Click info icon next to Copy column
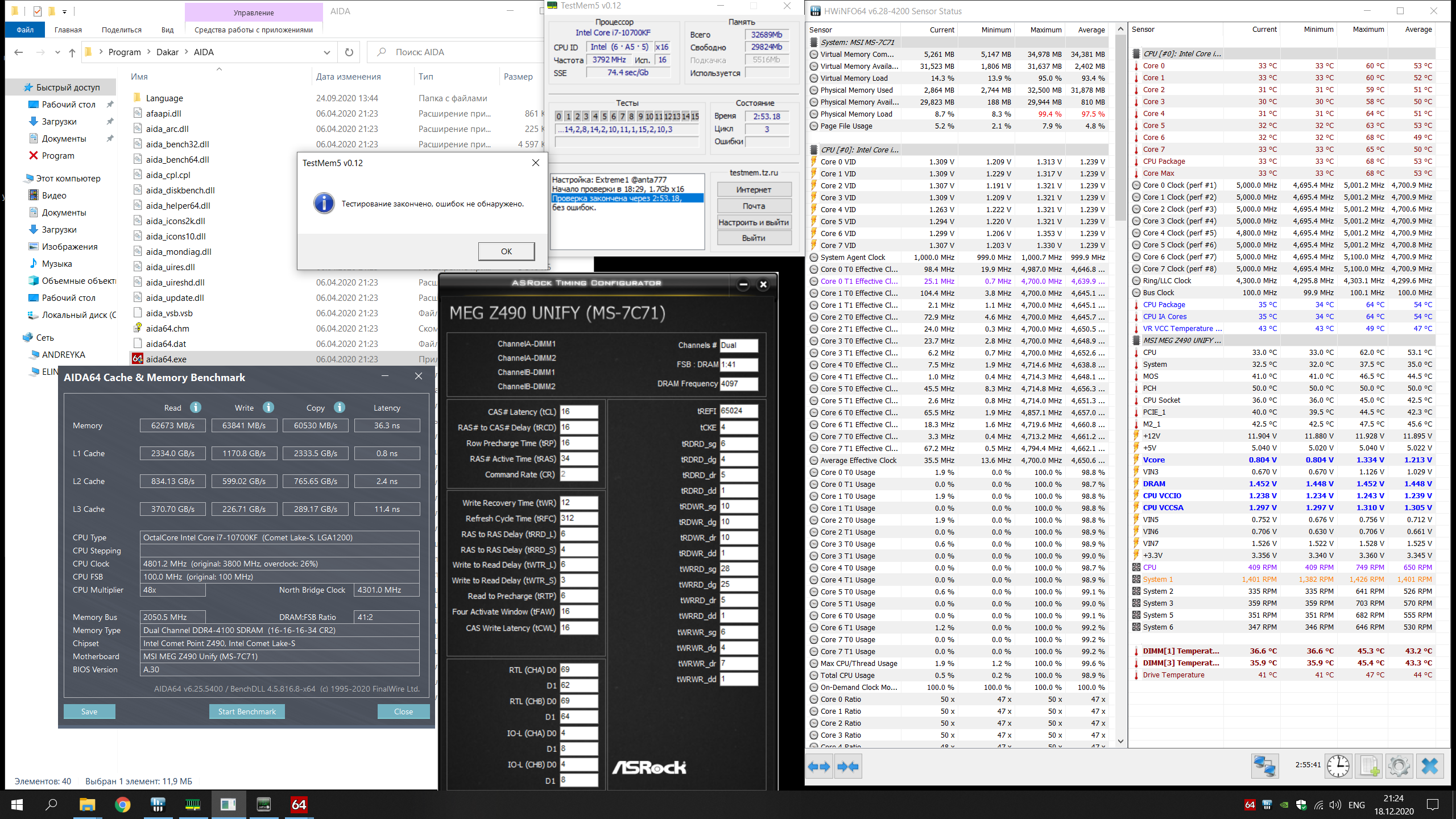1456x819 pixels. (x=340, y=407)
